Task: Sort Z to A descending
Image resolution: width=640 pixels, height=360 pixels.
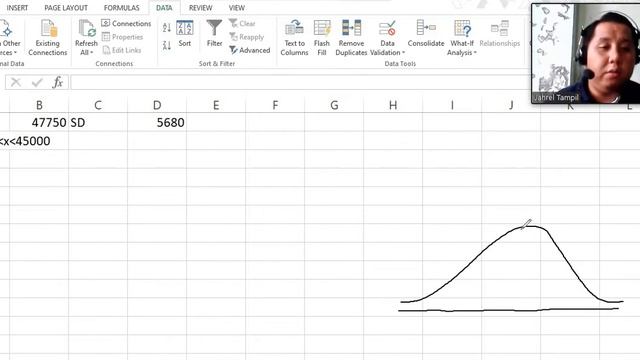Action: (x=167, y=45)
